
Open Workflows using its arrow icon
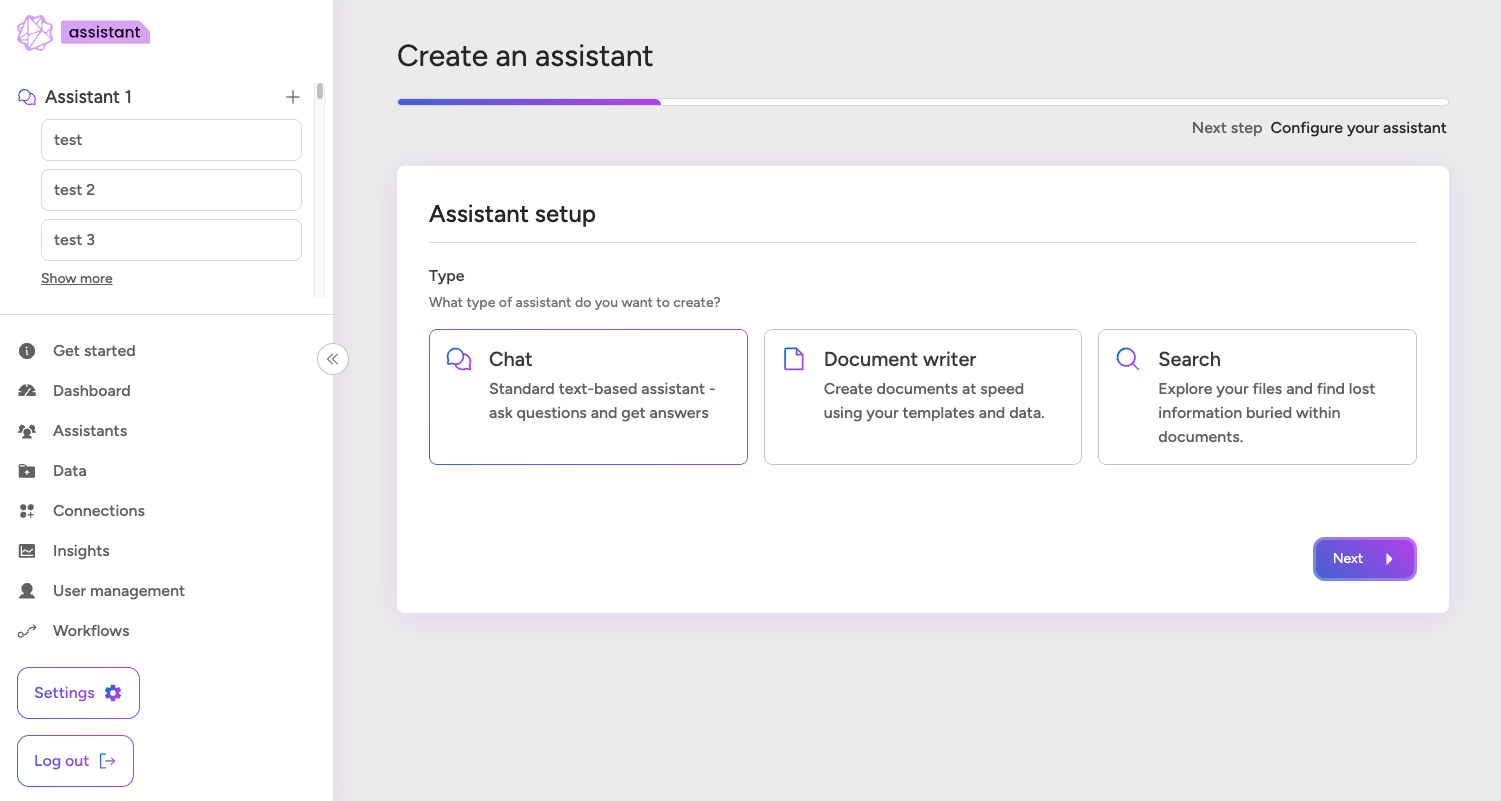tap(27, 630)
